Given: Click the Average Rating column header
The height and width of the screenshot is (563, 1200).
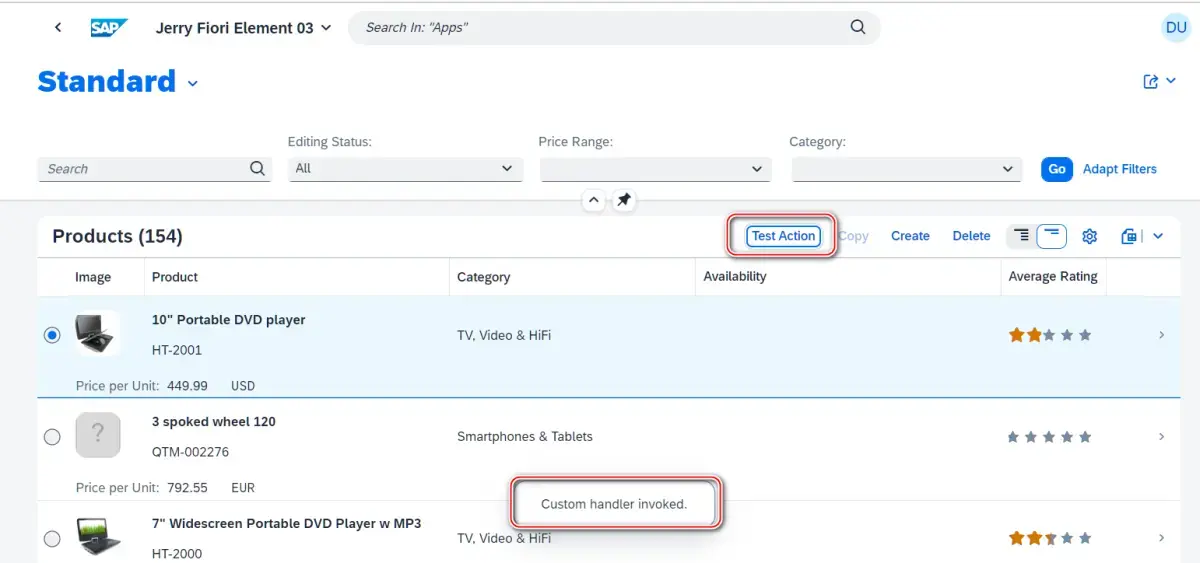Looking at the screenshot, I should point(1053,277).
